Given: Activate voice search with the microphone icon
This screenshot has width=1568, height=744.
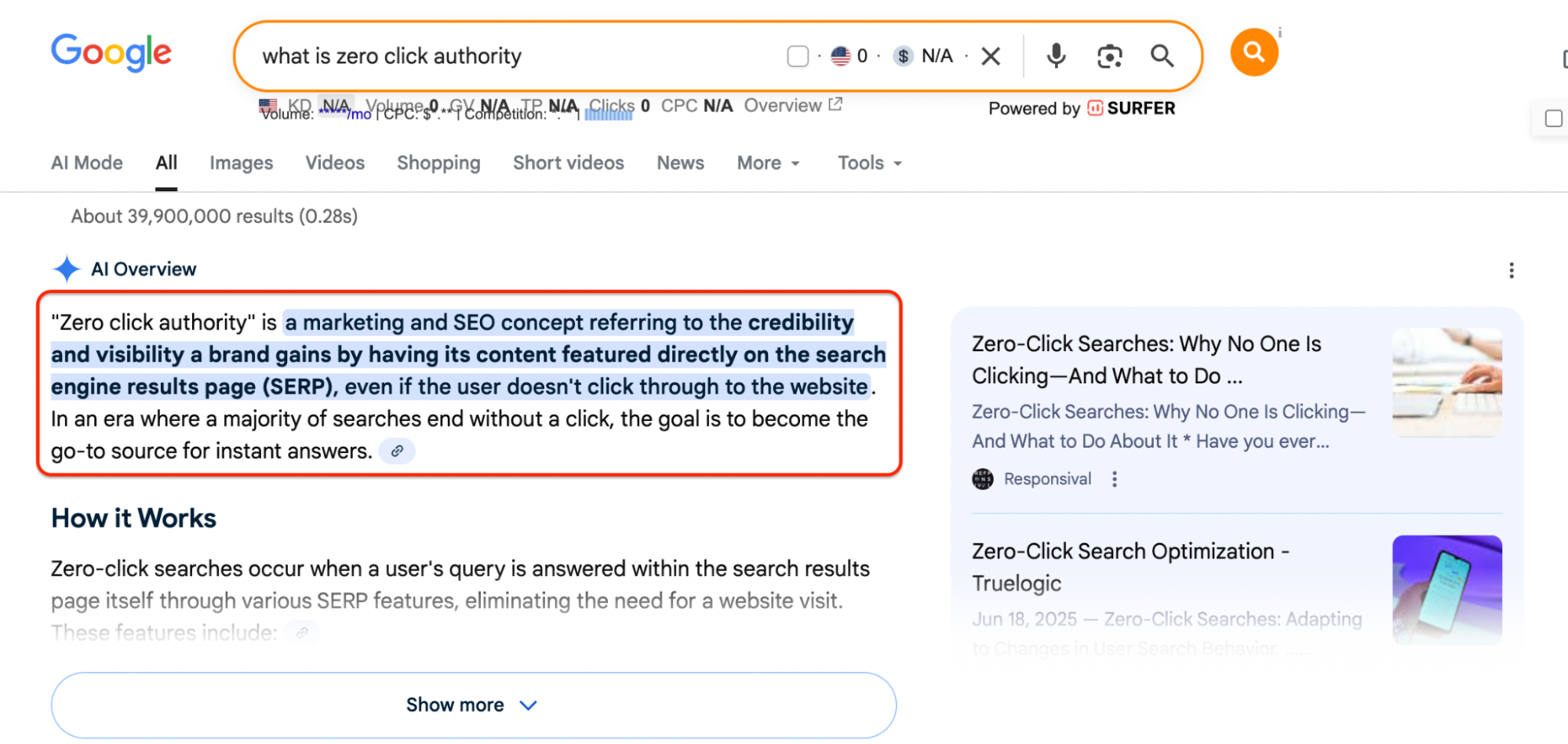Looking at the screenshot, I should click(1055, 56).
